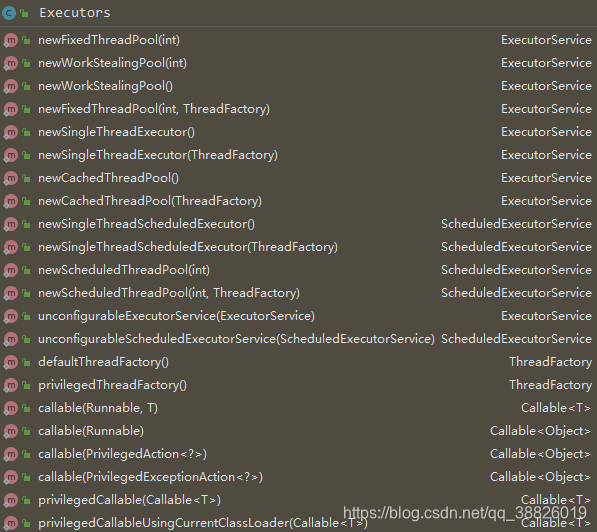The image size is (597, 532).
Task: Select newWorkStealingPool(int) method
Action: pyautogui.click(x=112, y=63)
